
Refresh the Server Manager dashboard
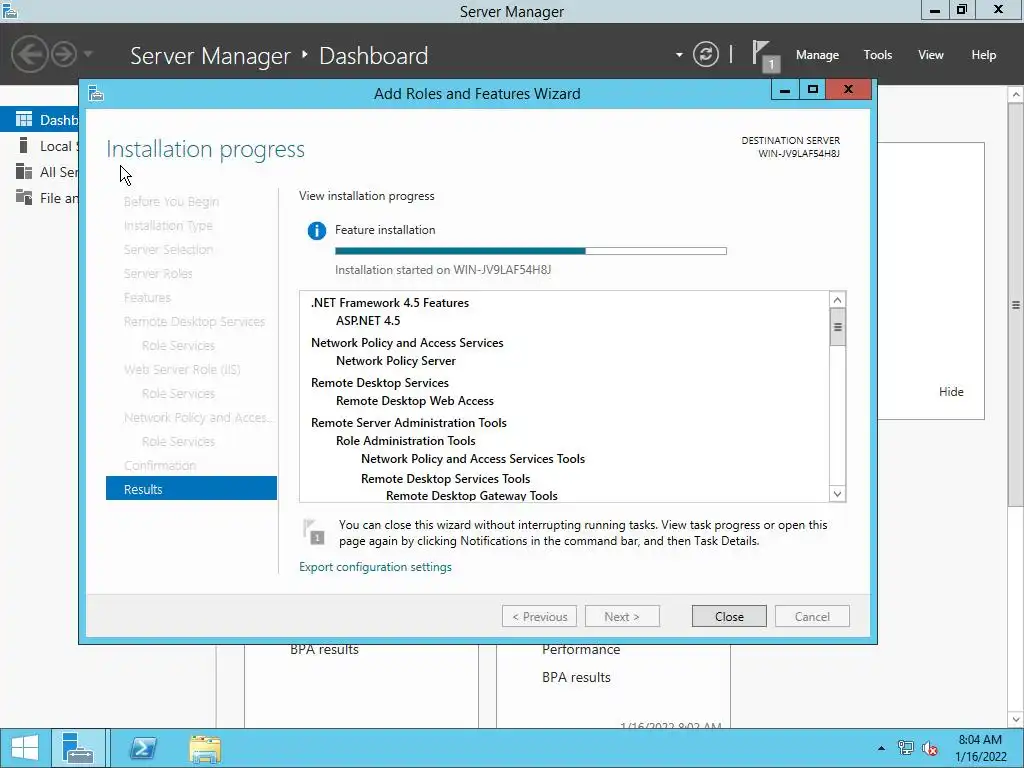[x=705, y=54]
